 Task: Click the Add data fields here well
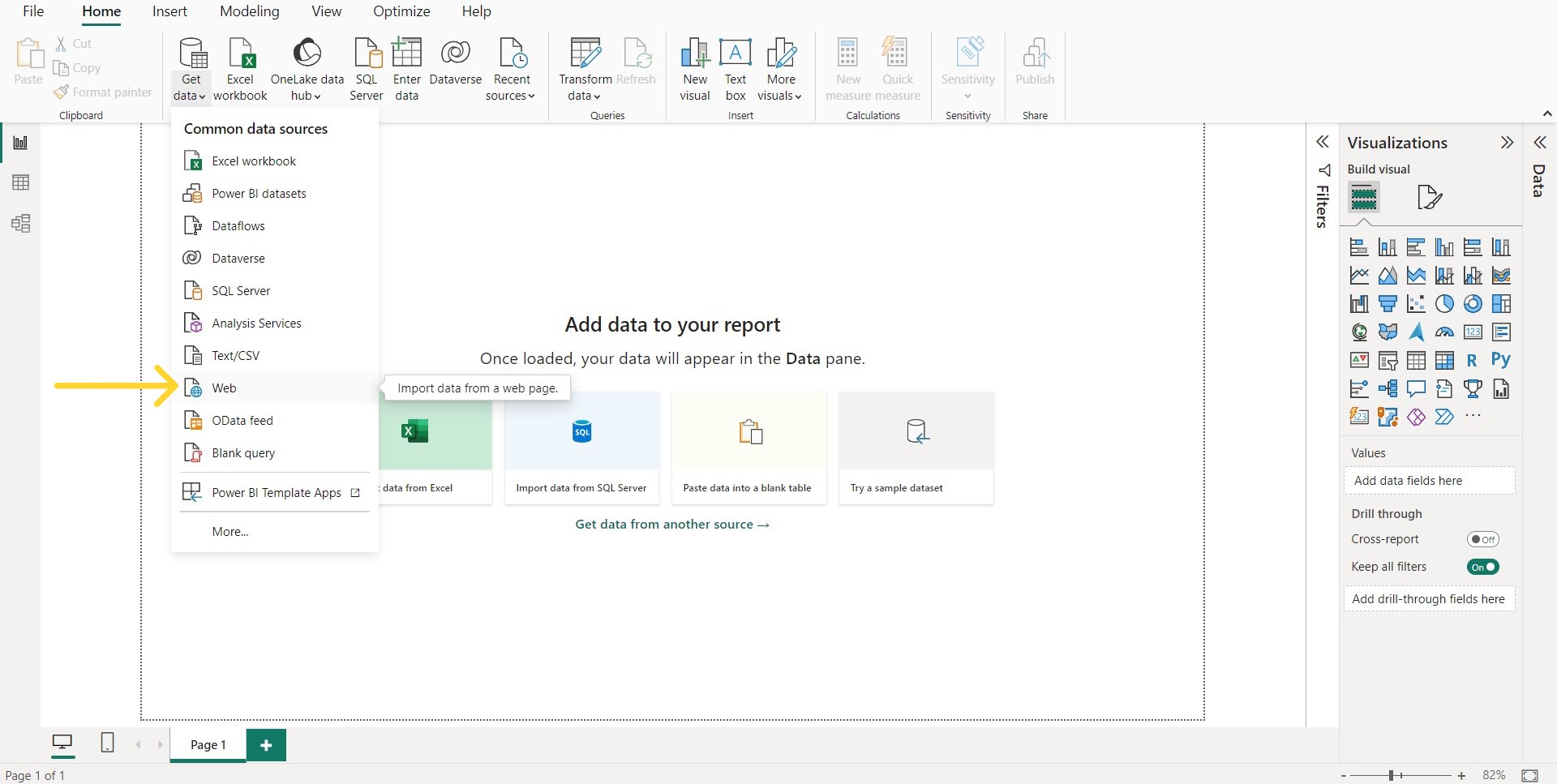(1429, 481)
